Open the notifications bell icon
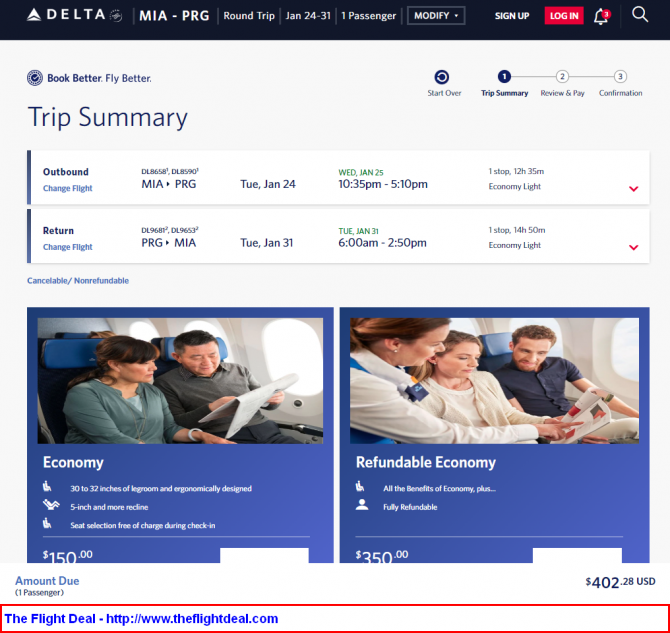 click(602, 16)
